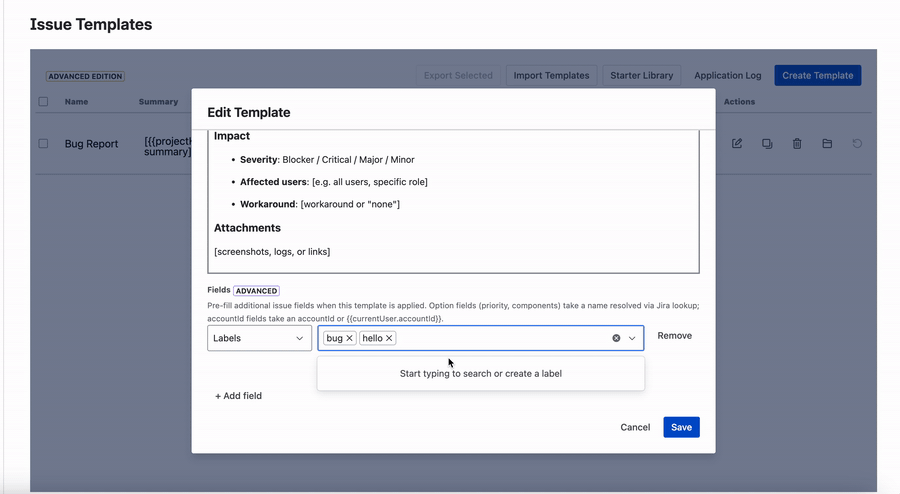Click the 'Bug Report' template name
This screenshot has width=900, height=494.
coord(91,143)
